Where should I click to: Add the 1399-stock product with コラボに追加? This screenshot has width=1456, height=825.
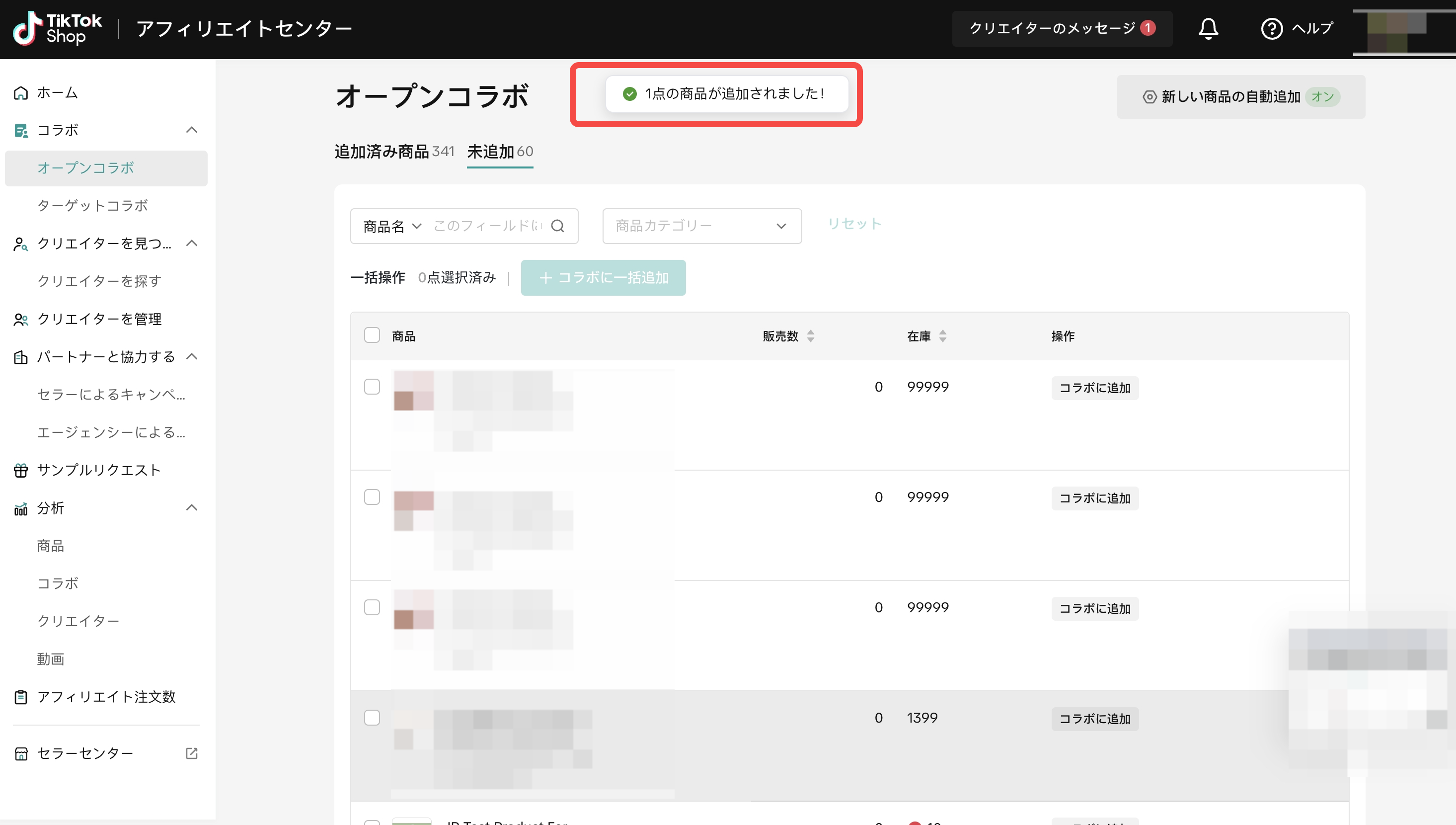[x=1095, y=719]
